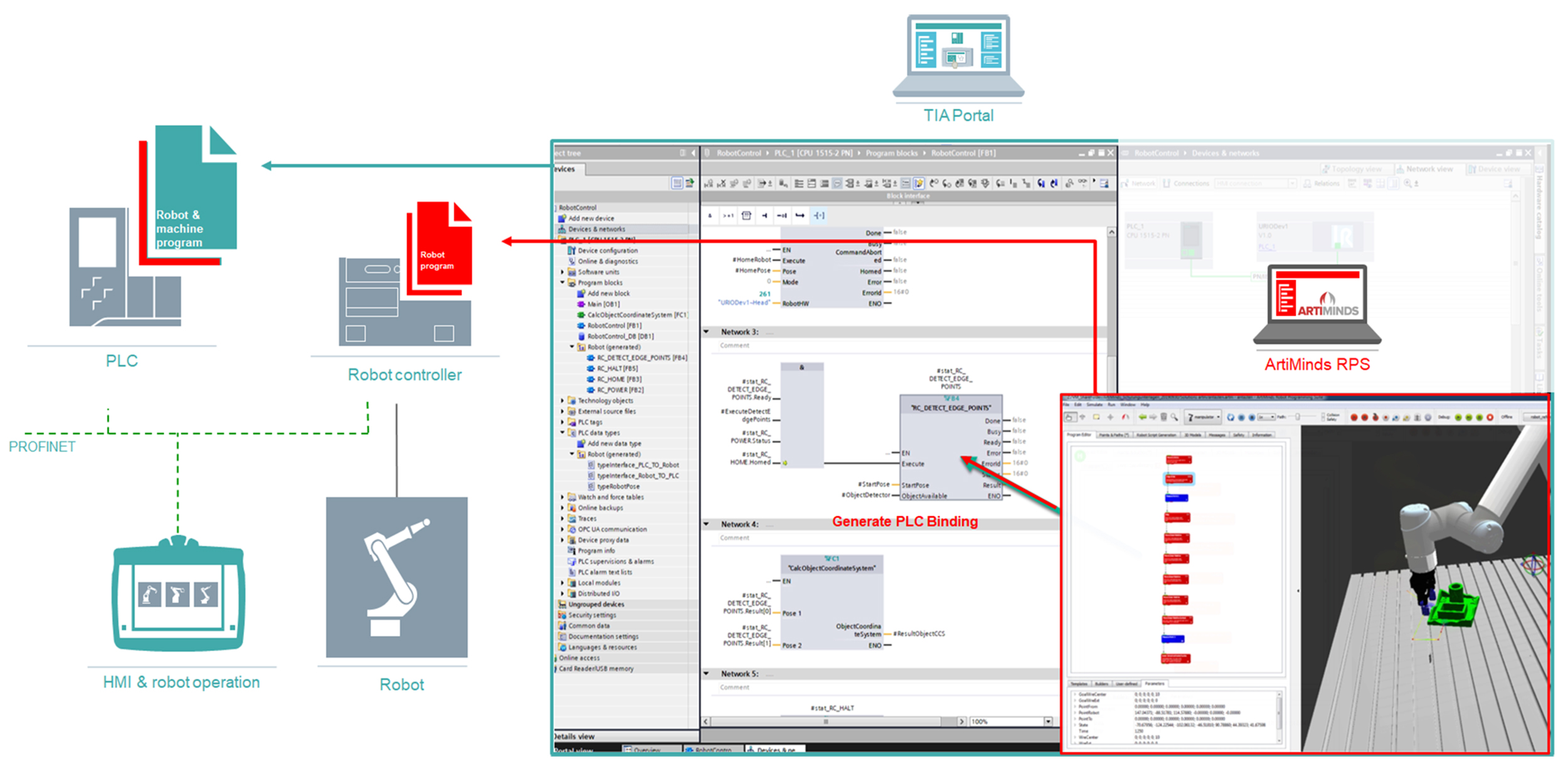Collapse the Program blocks folder
The height and width of the screenshot is (771, 1568).
pos(563,282)
